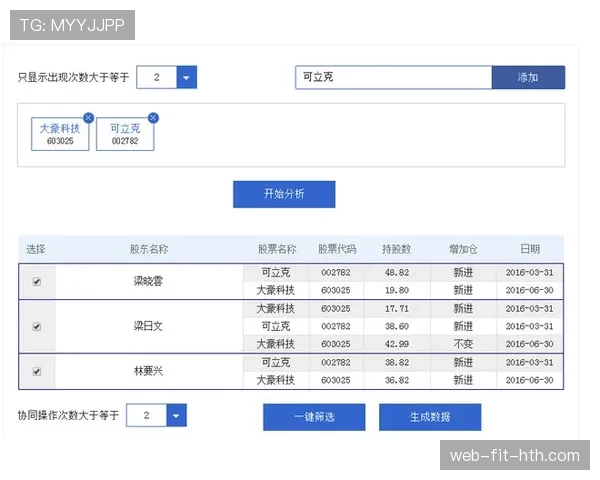Click the 增加仓 column header

[x=463, y=249]
